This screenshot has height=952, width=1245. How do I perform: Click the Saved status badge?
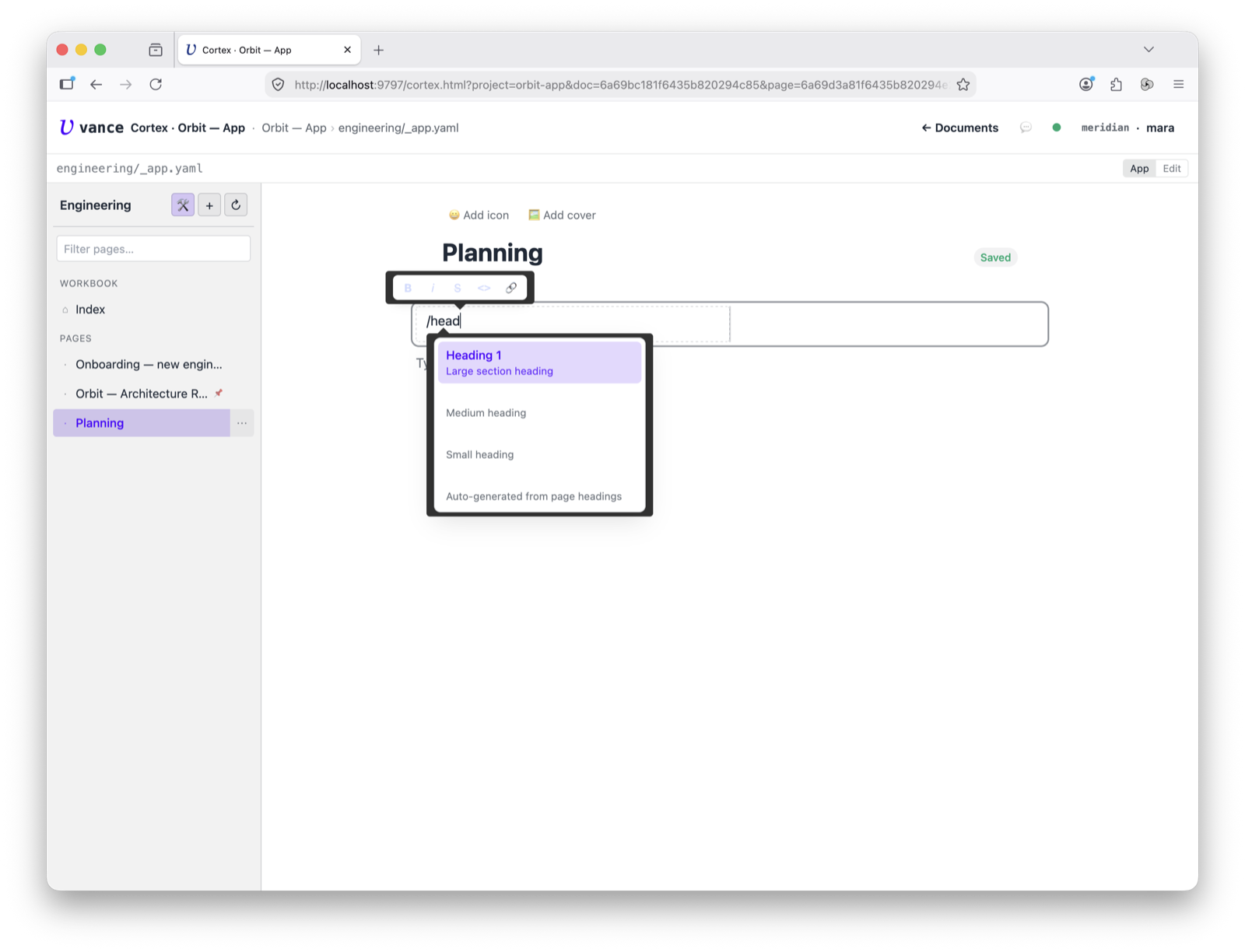point(995,257)
